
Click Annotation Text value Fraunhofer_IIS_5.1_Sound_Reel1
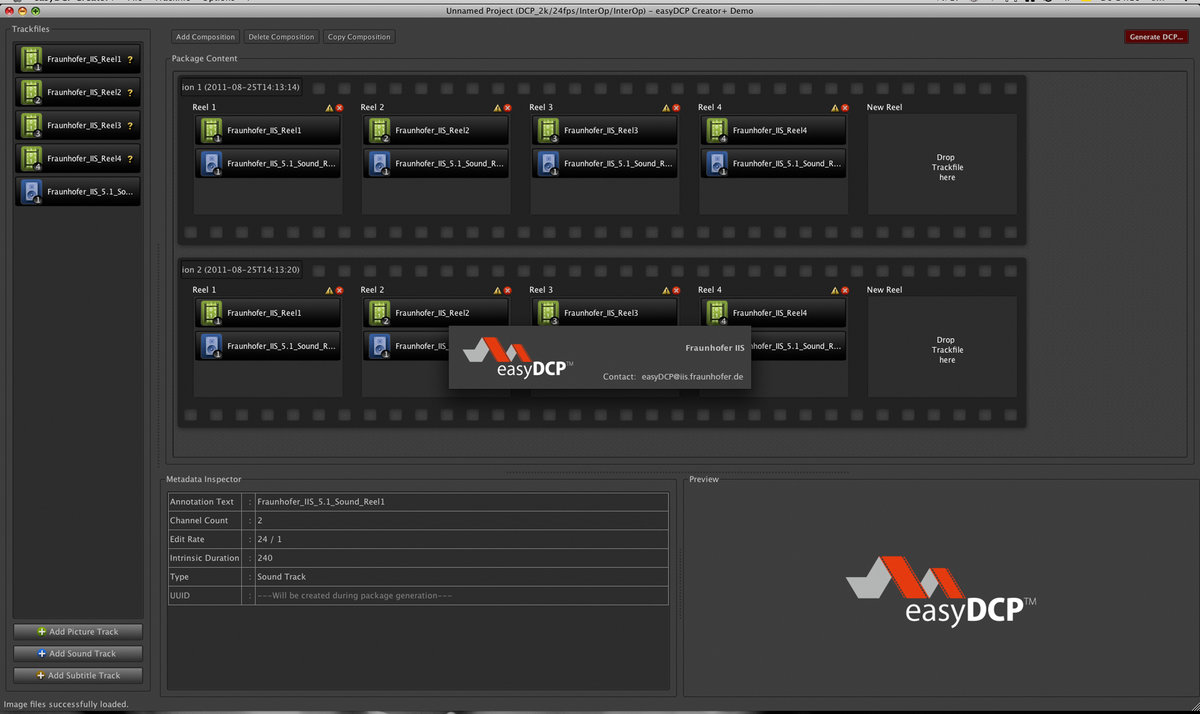[x=321, y=502]
